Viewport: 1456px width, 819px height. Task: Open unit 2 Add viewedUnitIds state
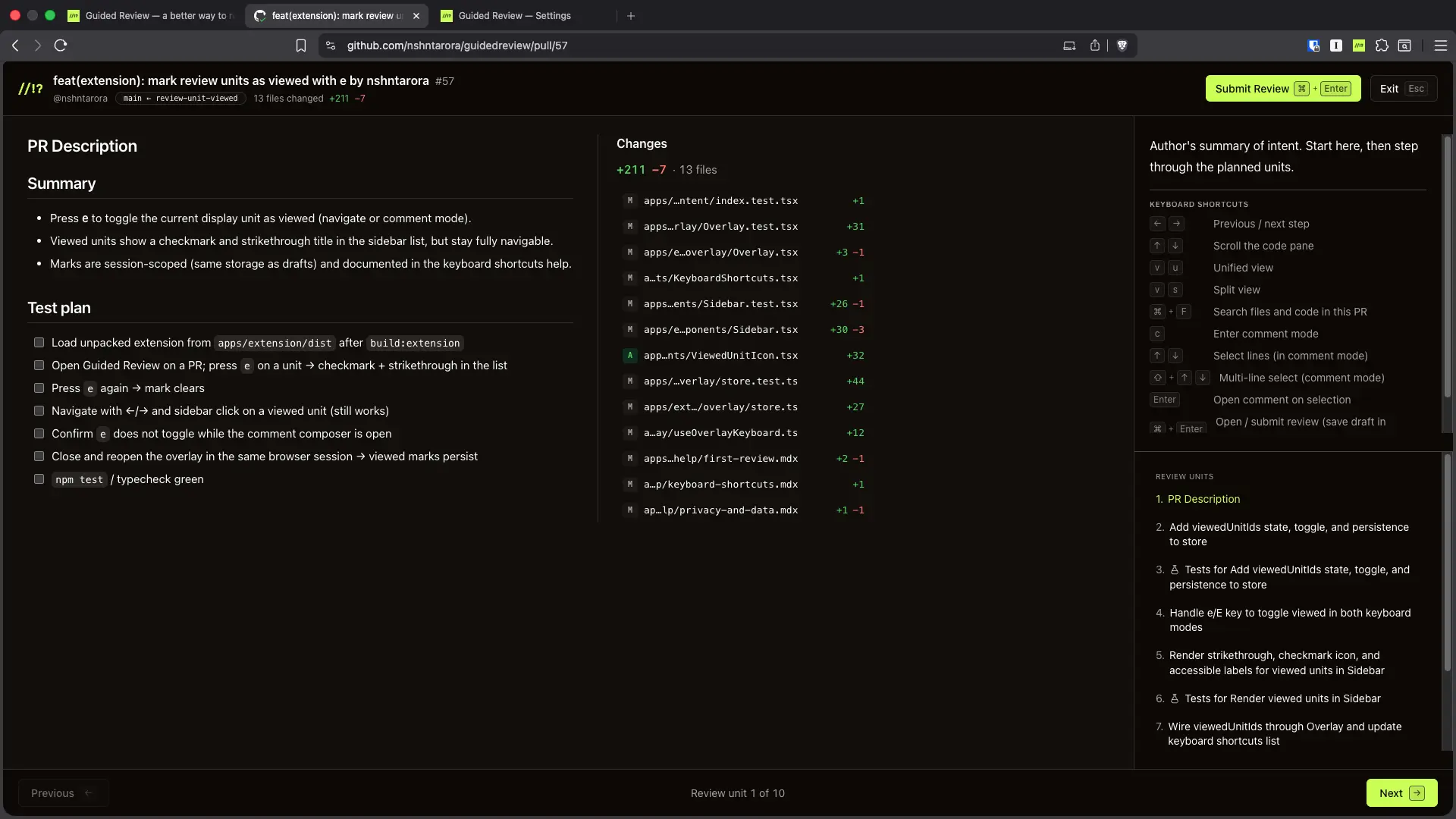pyautogui.click(x=1288, y=535)
